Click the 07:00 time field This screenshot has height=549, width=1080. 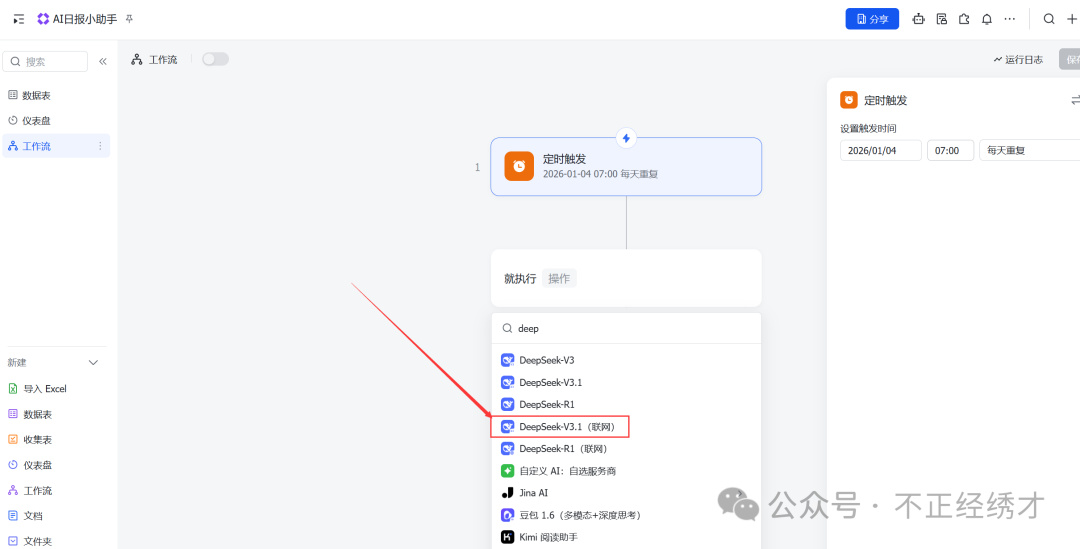(951, 150)
